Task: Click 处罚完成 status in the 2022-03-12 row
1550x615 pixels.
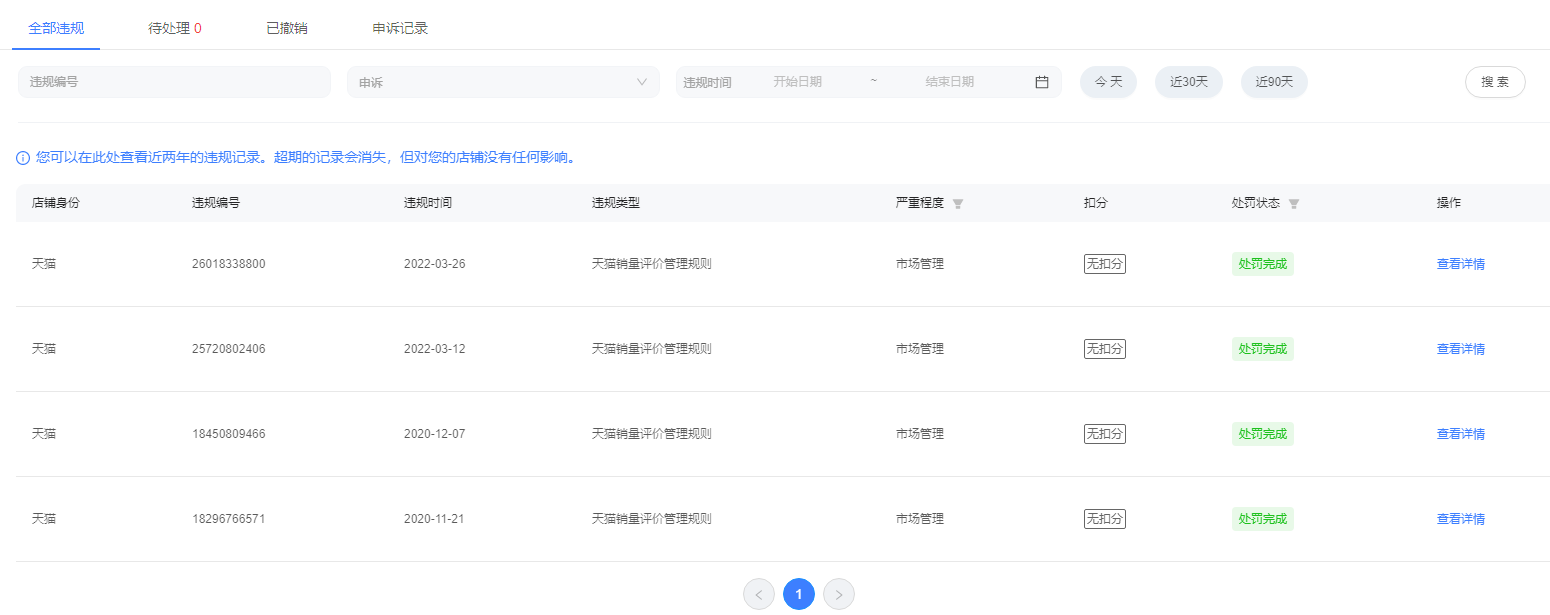Action: tap(1263, 349)
